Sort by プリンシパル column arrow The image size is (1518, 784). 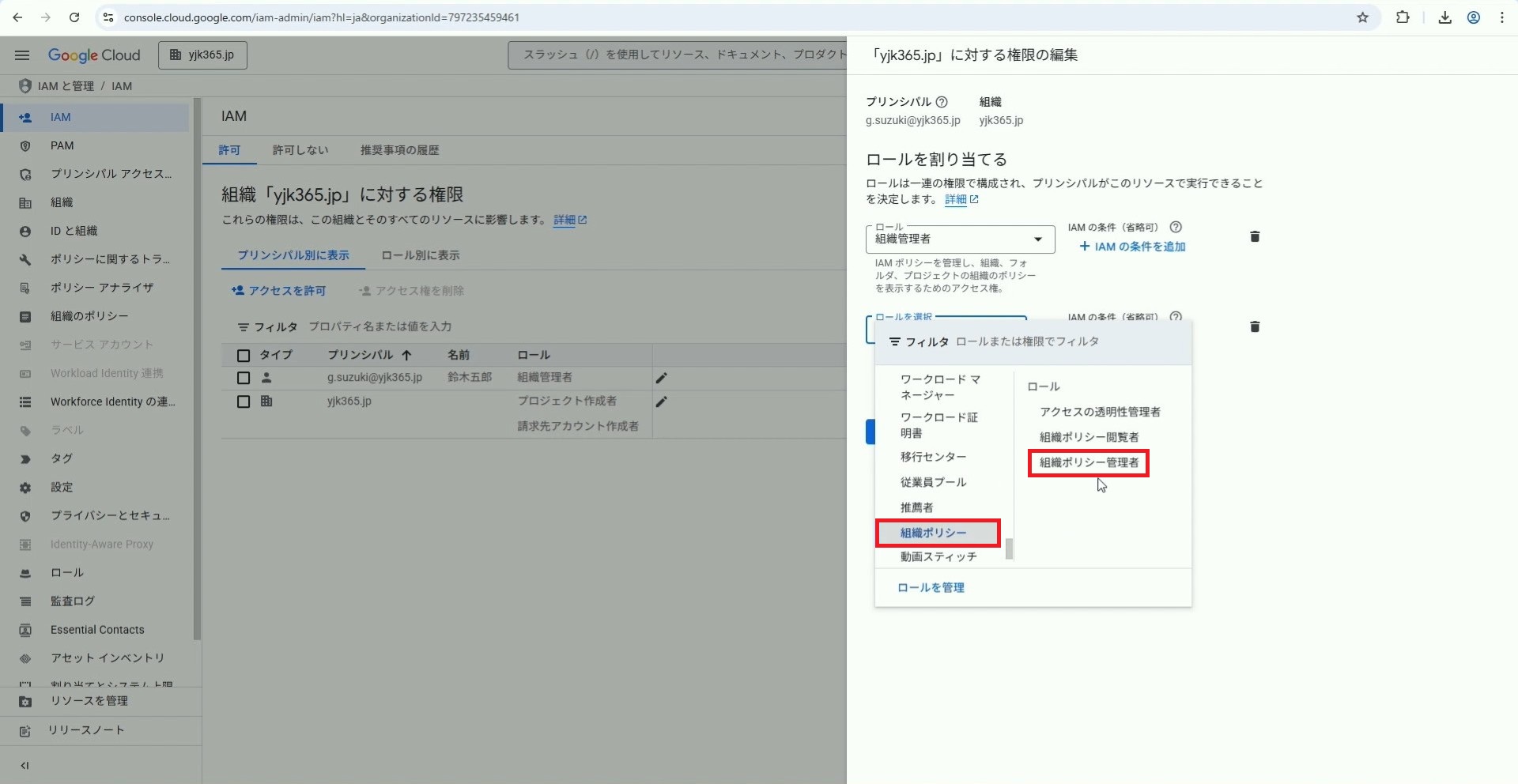[x=406, y=356]
